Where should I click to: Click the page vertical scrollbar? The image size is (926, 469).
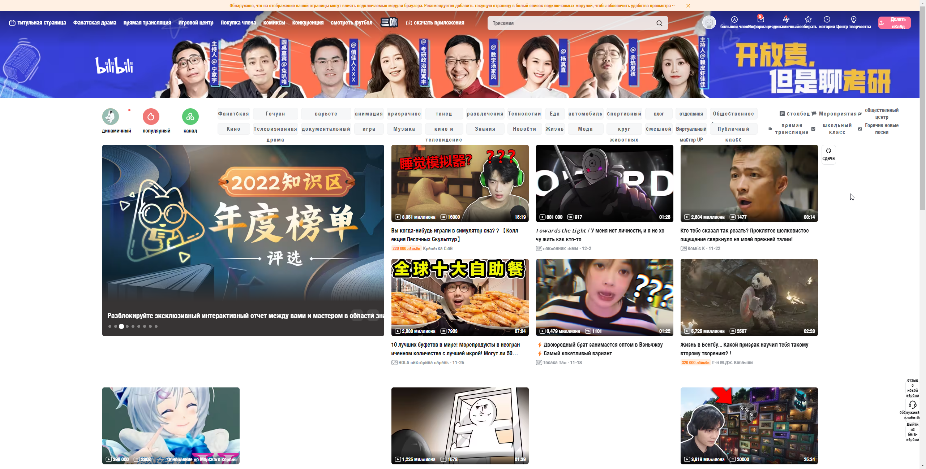coord(922,110)
